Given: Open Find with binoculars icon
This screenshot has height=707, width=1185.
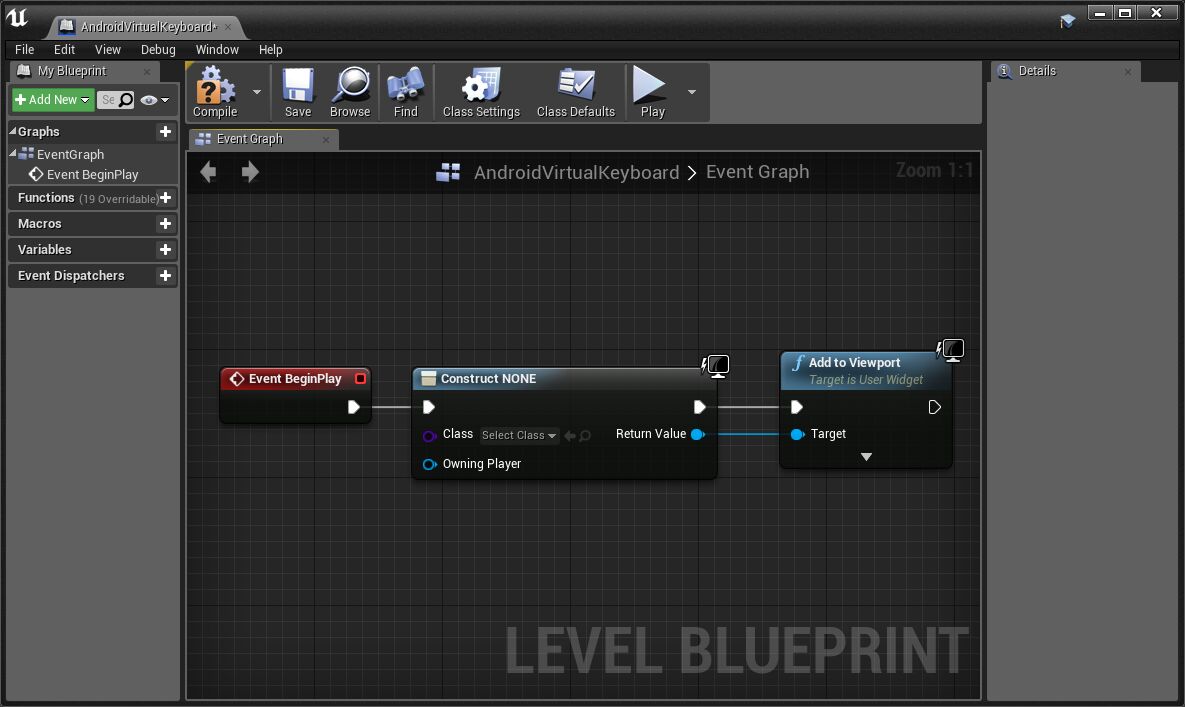Looking at the screenshot, I should (405, 92).
